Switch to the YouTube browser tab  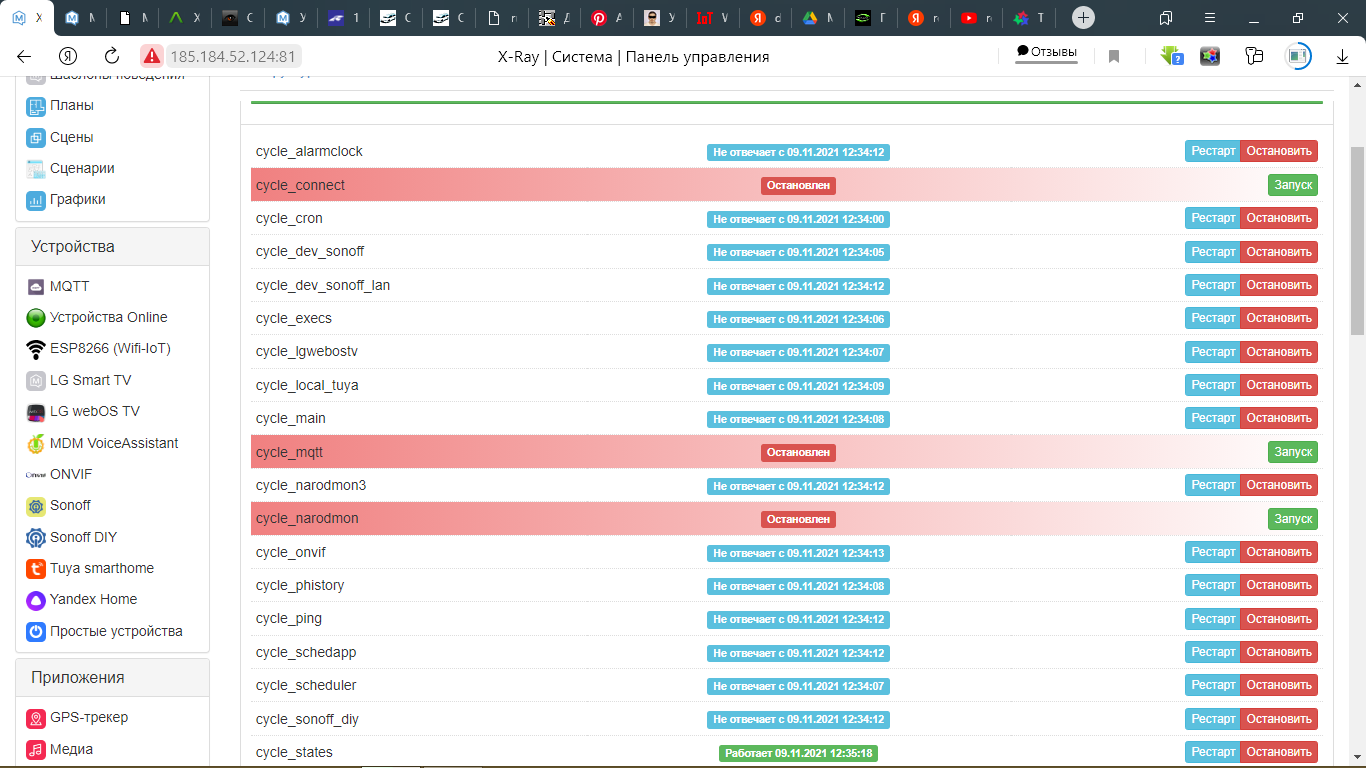pyautogui.click(x=977, y=18)
